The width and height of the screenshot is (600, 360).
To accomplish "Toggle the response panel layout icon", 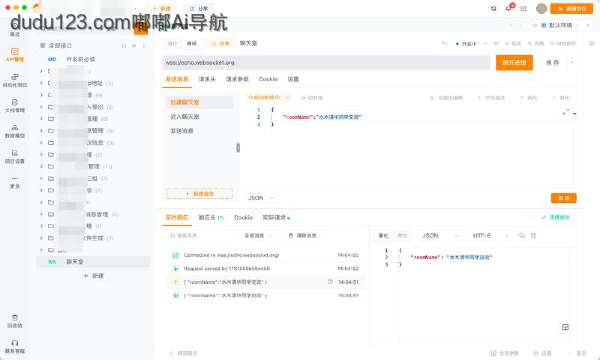I will [x=565, y=327].
